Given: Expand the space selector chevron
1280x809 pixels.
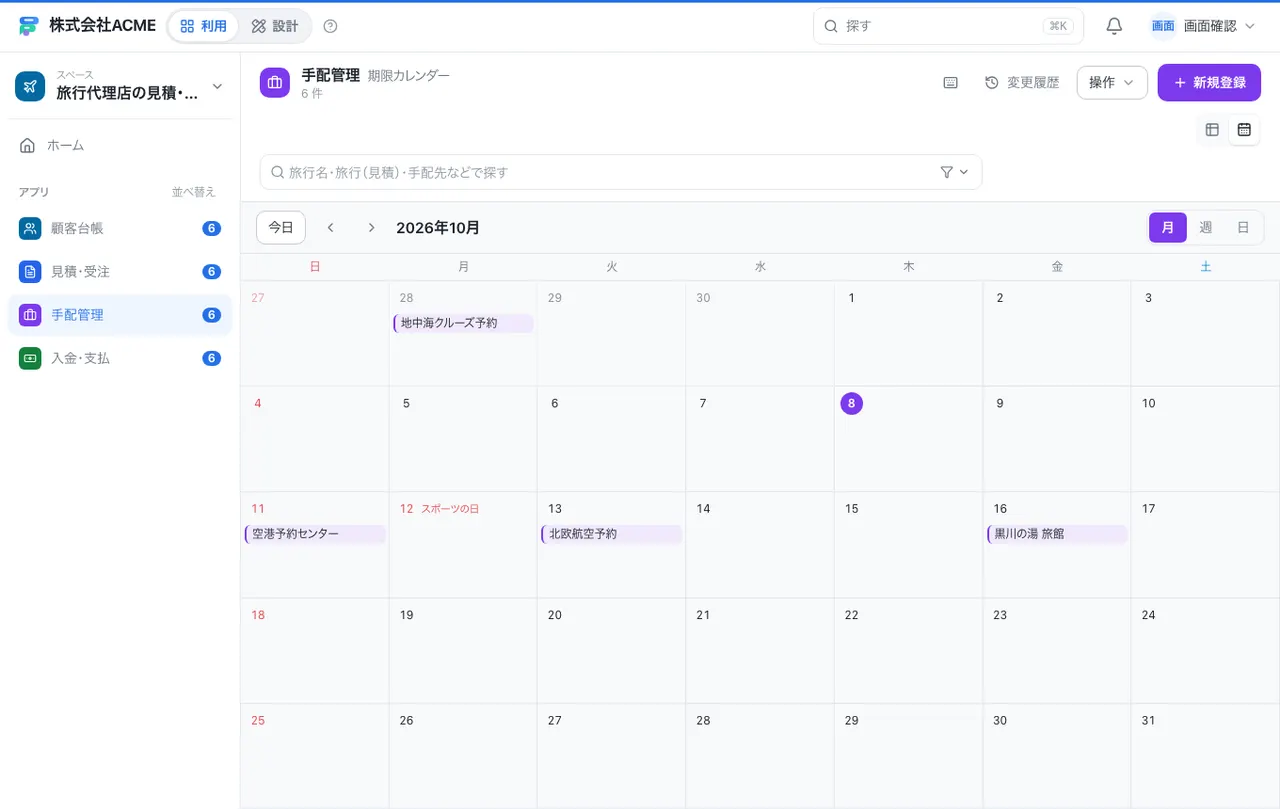Looking at the screenshot, I should pyautogui.click(x=217, y=87).
